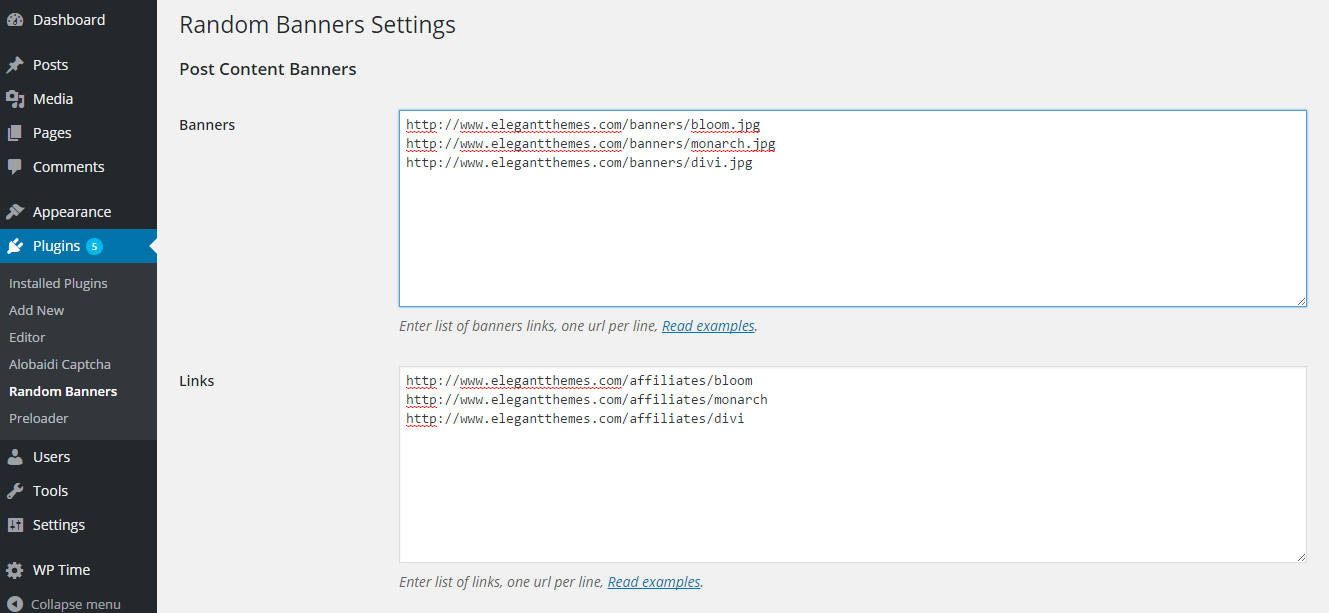
Task: Click the Plugins update count badge
Action: pos(94,246)
